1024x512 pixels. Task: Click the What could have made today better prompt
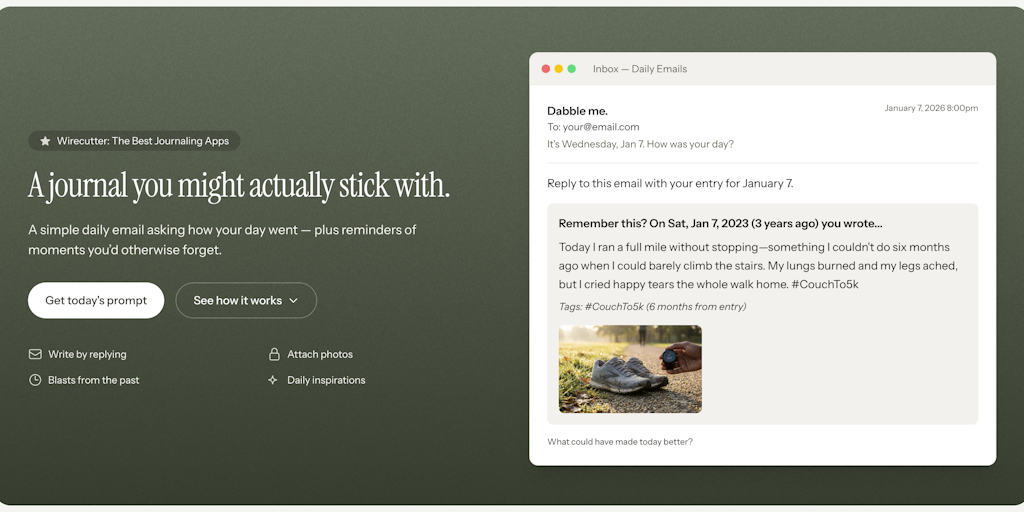click(x=620, y=441)
